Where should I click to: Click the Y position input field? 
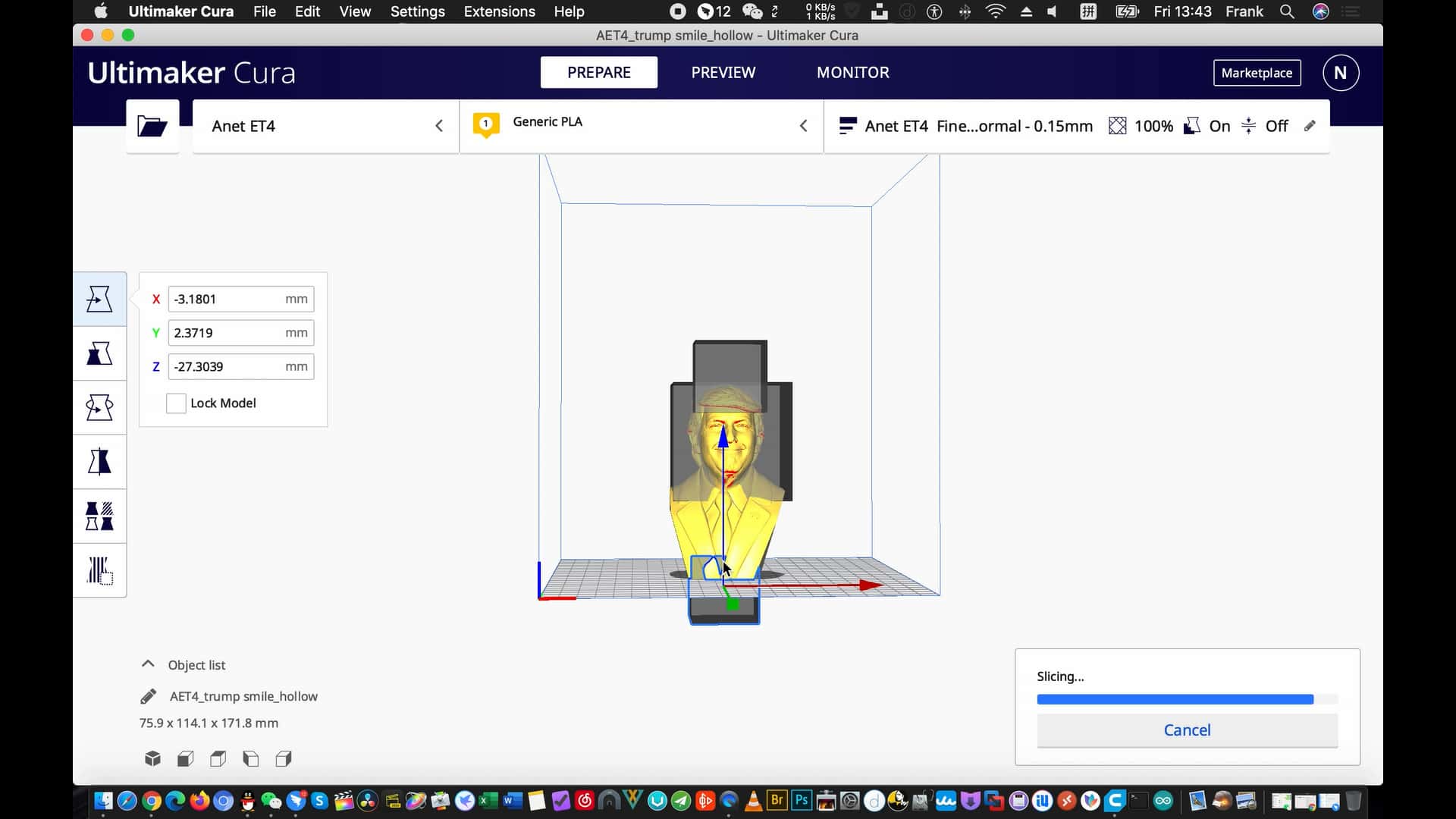pos(240,333)
